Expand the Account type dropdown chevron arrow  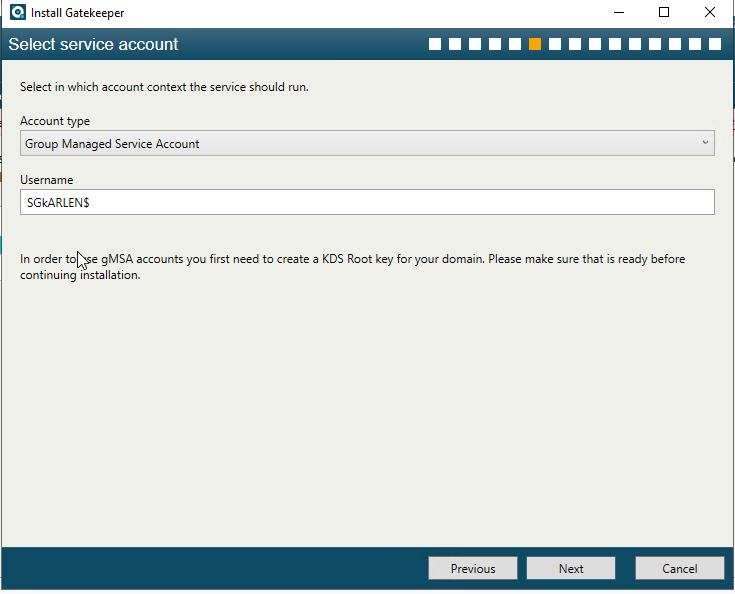(x=705, y=143)
